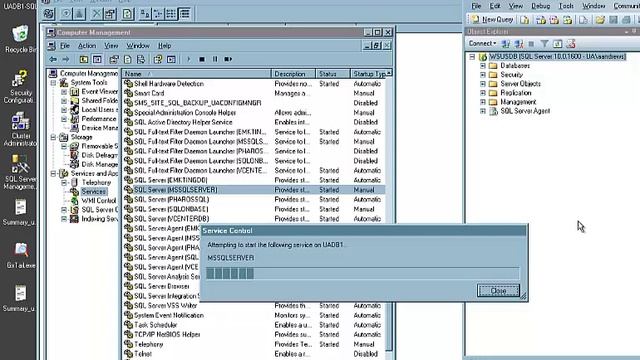
Task: Click Back arrow in Computer Management toolbar
Action: click(53, 59)
